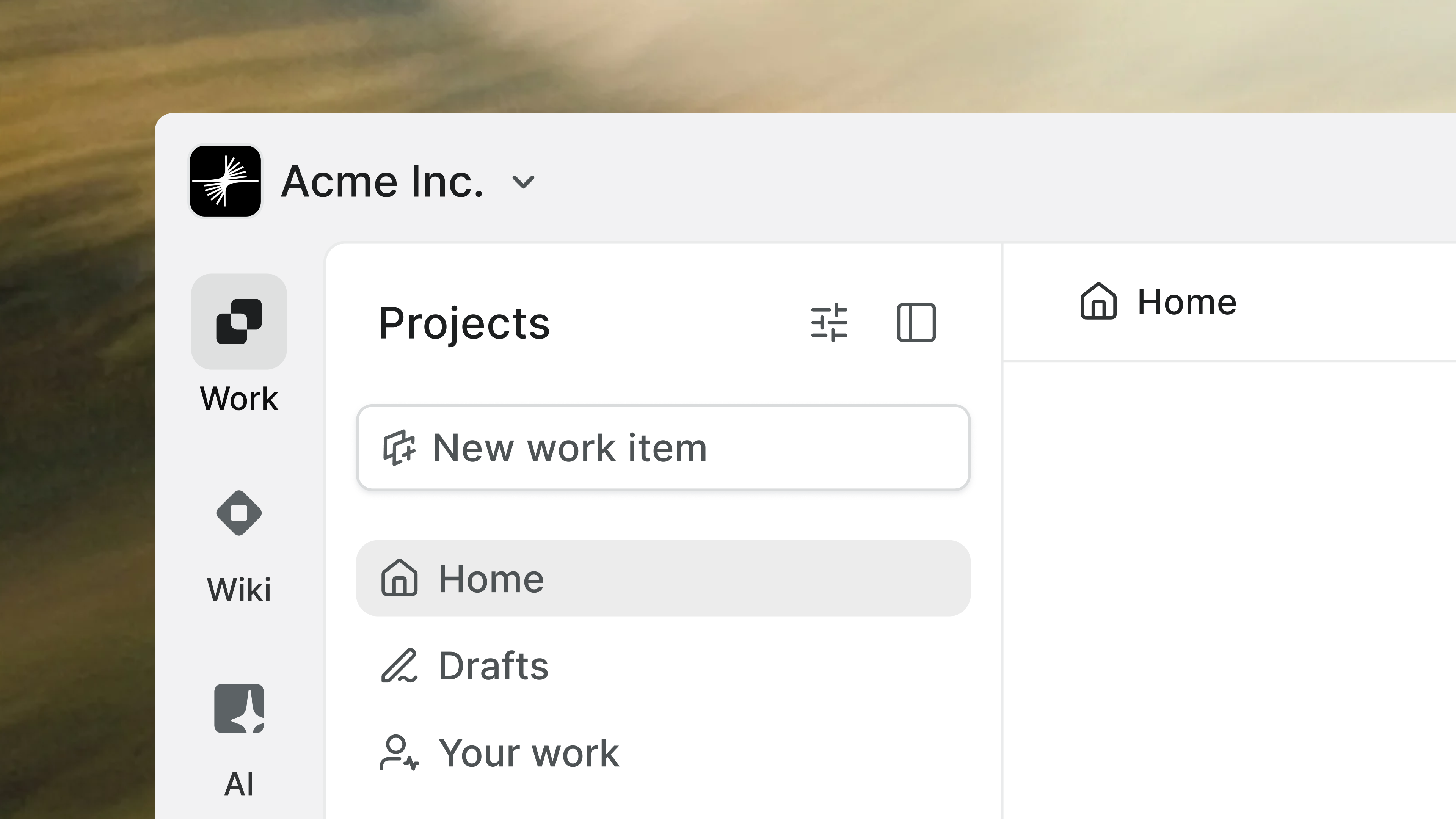Viewport: 1456px width, 819px height.
Task: Open the Acme Inc. workspace switcher name
Action: (x=382, y=182)
